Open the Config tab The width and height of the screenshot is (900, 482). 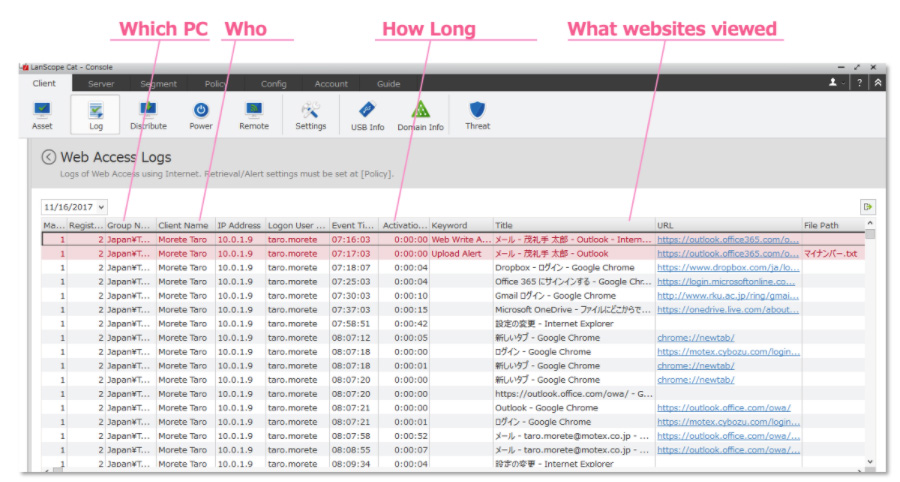point(273,84)
